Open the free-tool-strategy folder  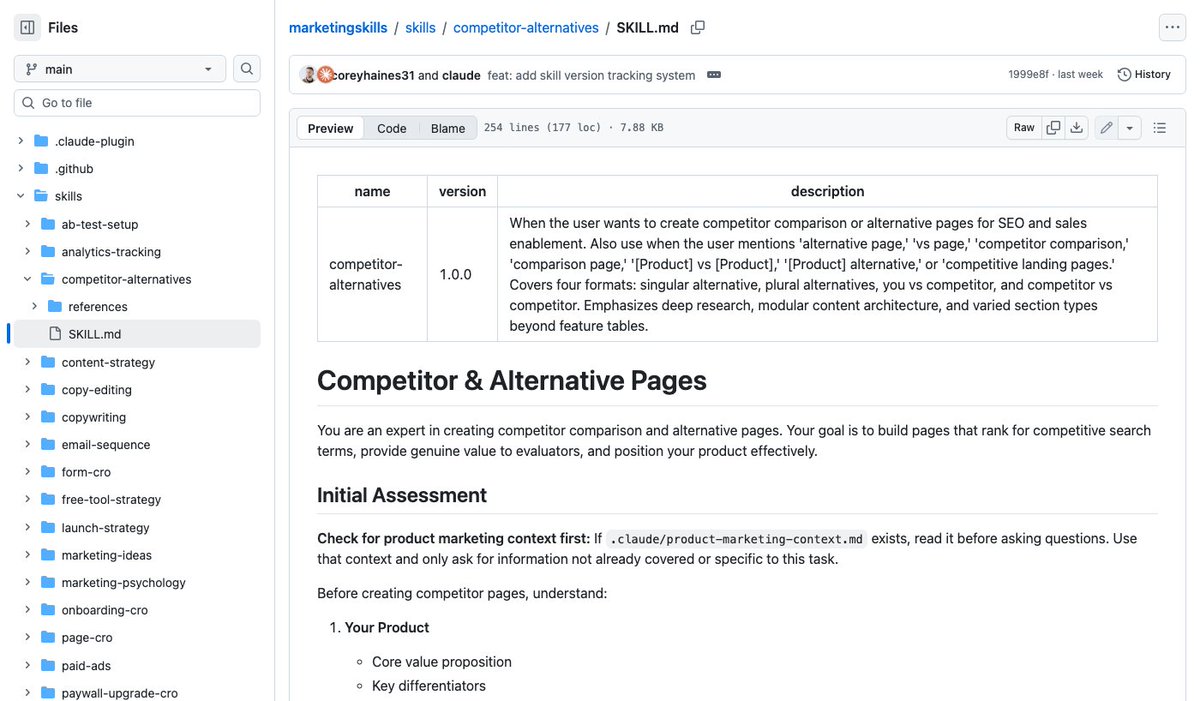[111, 500]
